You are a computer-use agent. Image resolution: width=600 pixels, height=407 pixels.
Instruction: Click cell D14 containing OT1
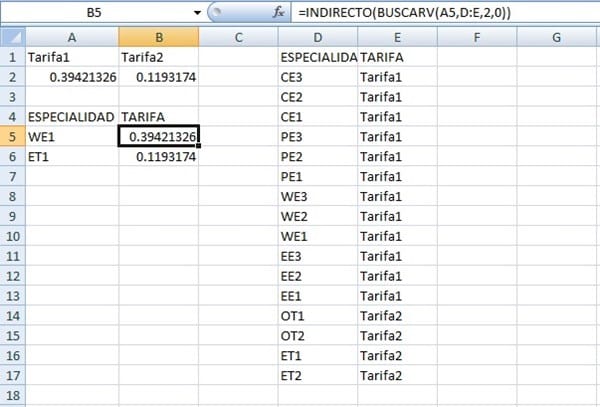click(x=318, y=316)
